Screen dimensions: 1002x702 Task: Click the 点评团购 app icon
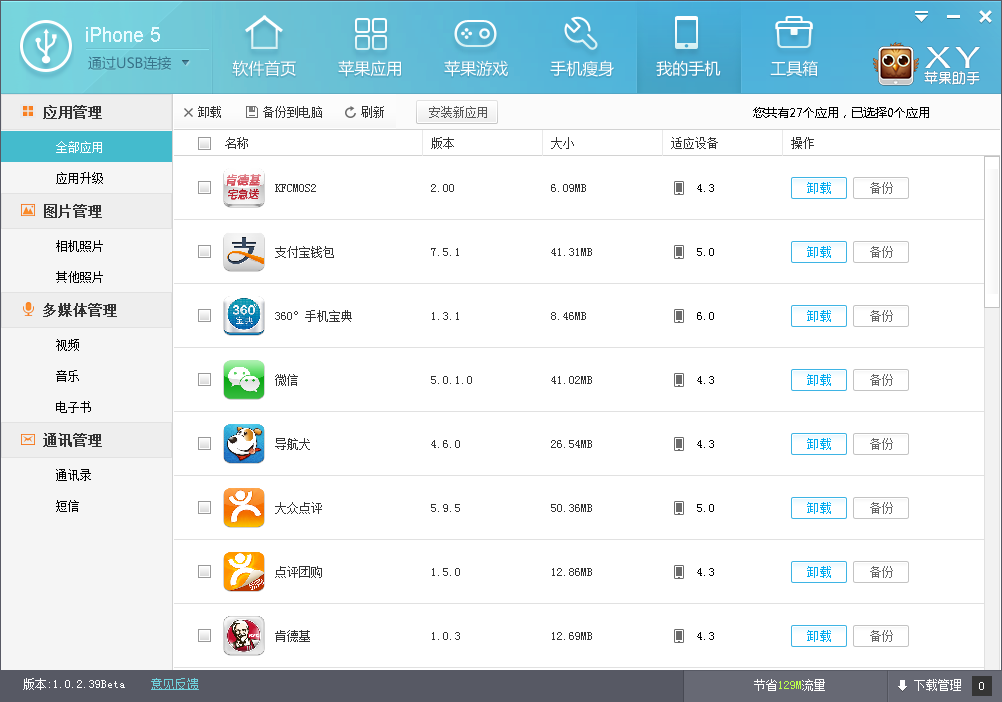pyautogui.click(x=243, y=572)
